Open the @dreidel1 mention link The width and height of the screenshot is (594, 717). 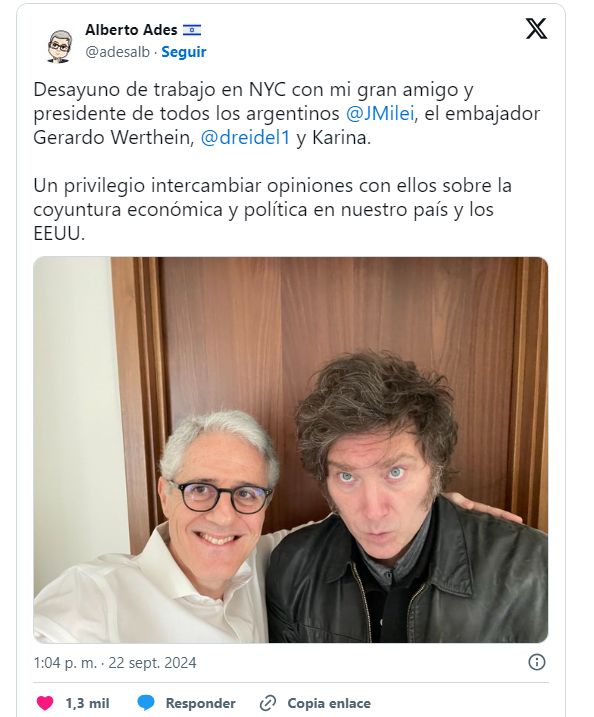(246, 138)
